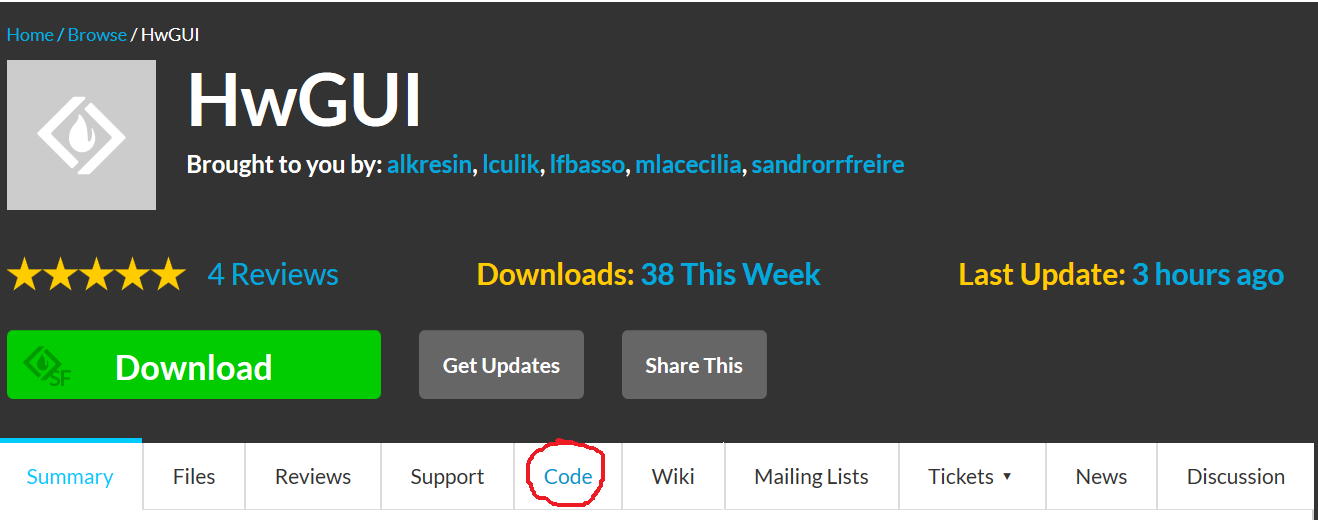Open the News tab

coord(1101,477)
